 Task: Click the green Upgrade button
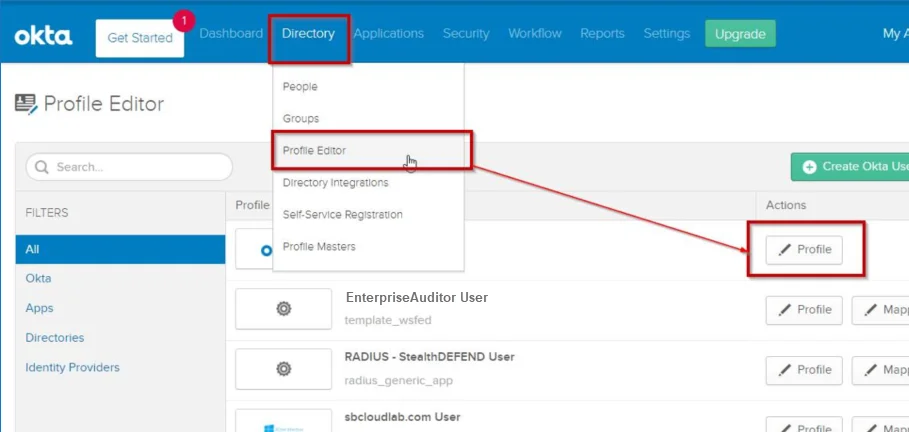(x=740, y=34)
